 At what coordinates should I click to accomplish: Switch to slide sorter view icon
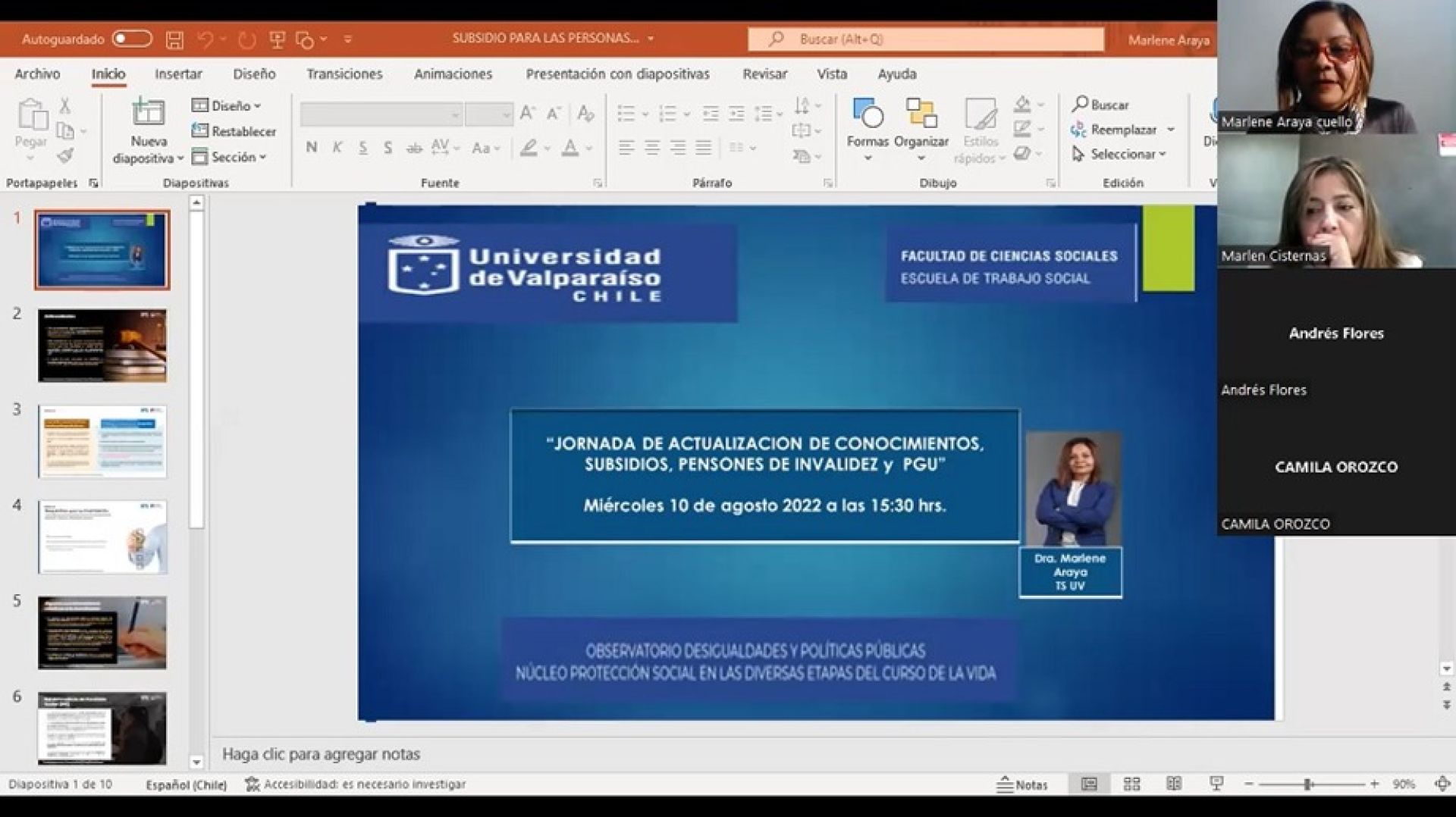1131,784
